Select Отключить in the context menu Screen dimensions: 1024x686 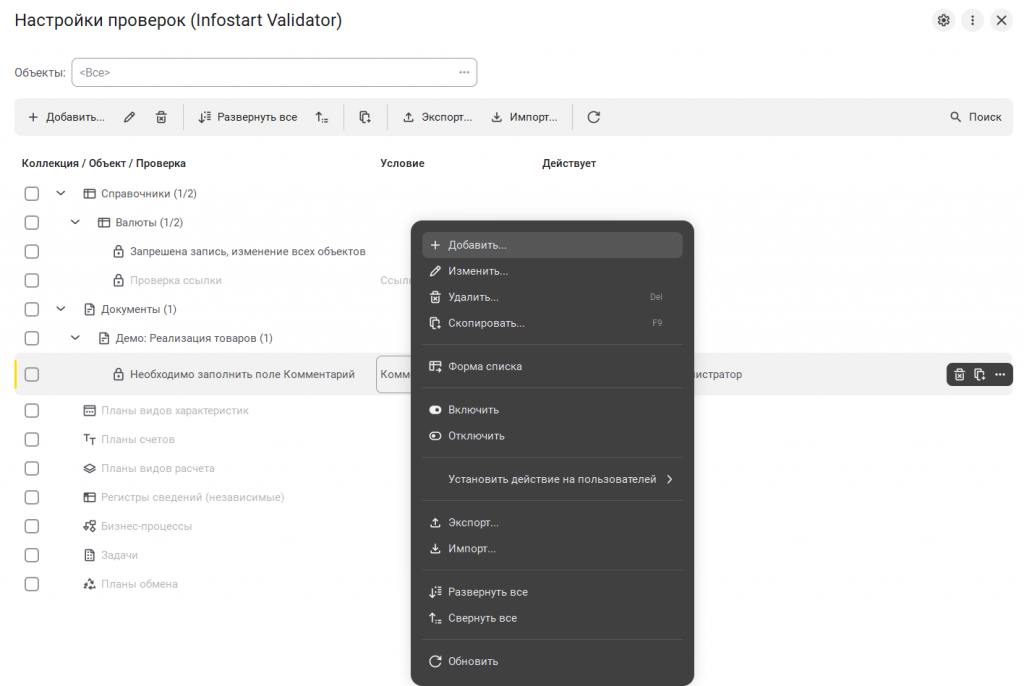point(476,436)
